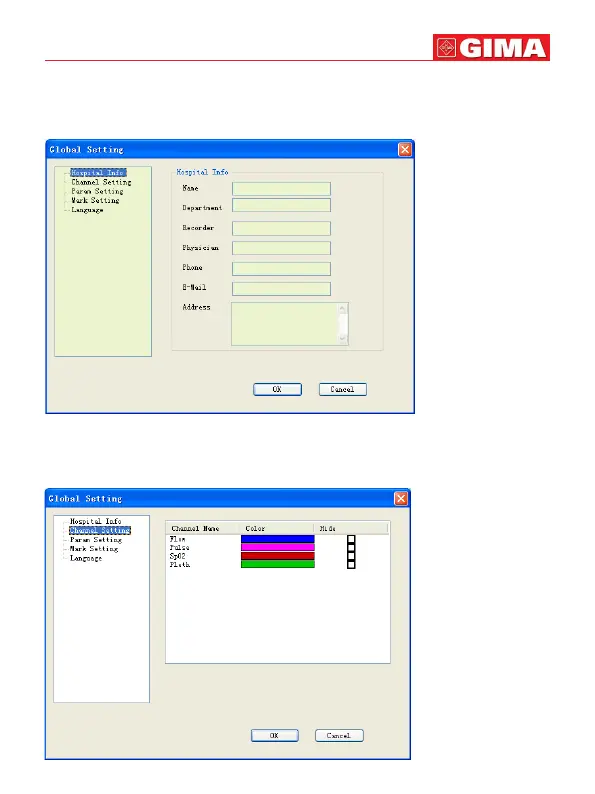Close the Global Setting dialog showing the channel list
This screenshot has height=794, width=595.
pos(401,499)
